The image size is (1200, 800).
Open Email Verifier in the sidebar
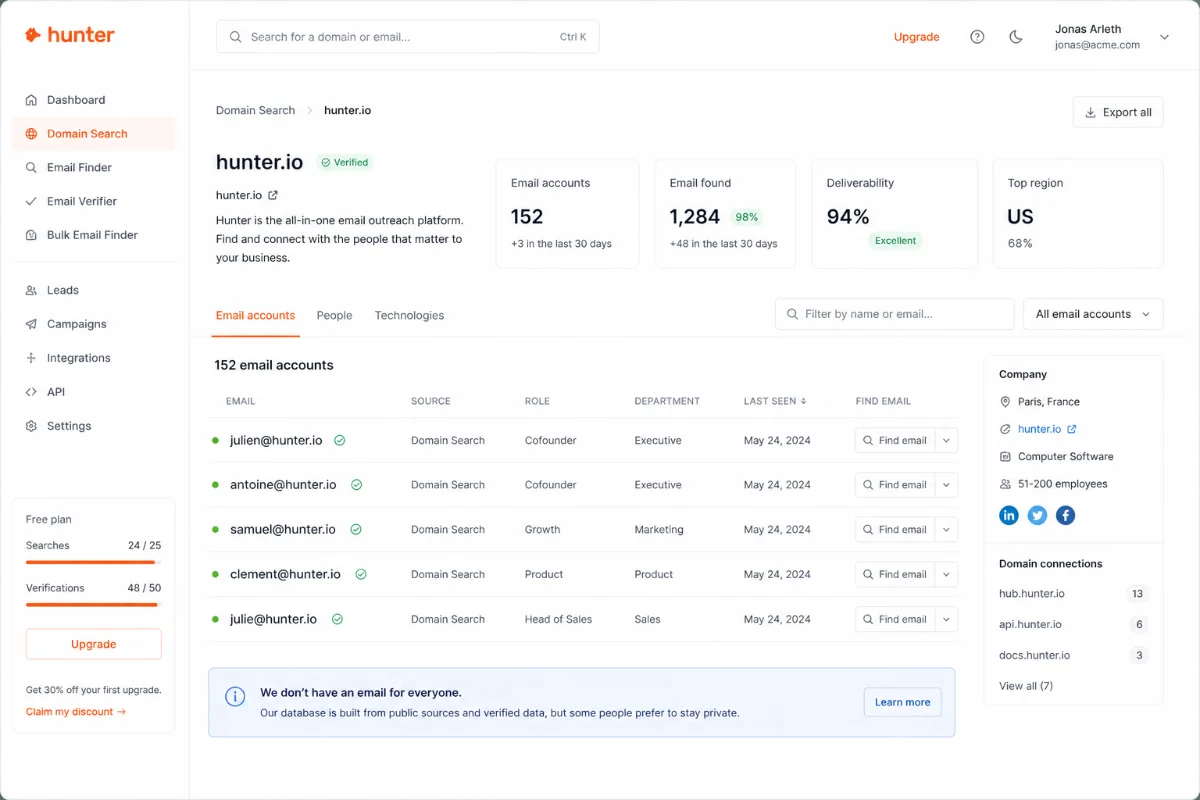coord(94,201)
